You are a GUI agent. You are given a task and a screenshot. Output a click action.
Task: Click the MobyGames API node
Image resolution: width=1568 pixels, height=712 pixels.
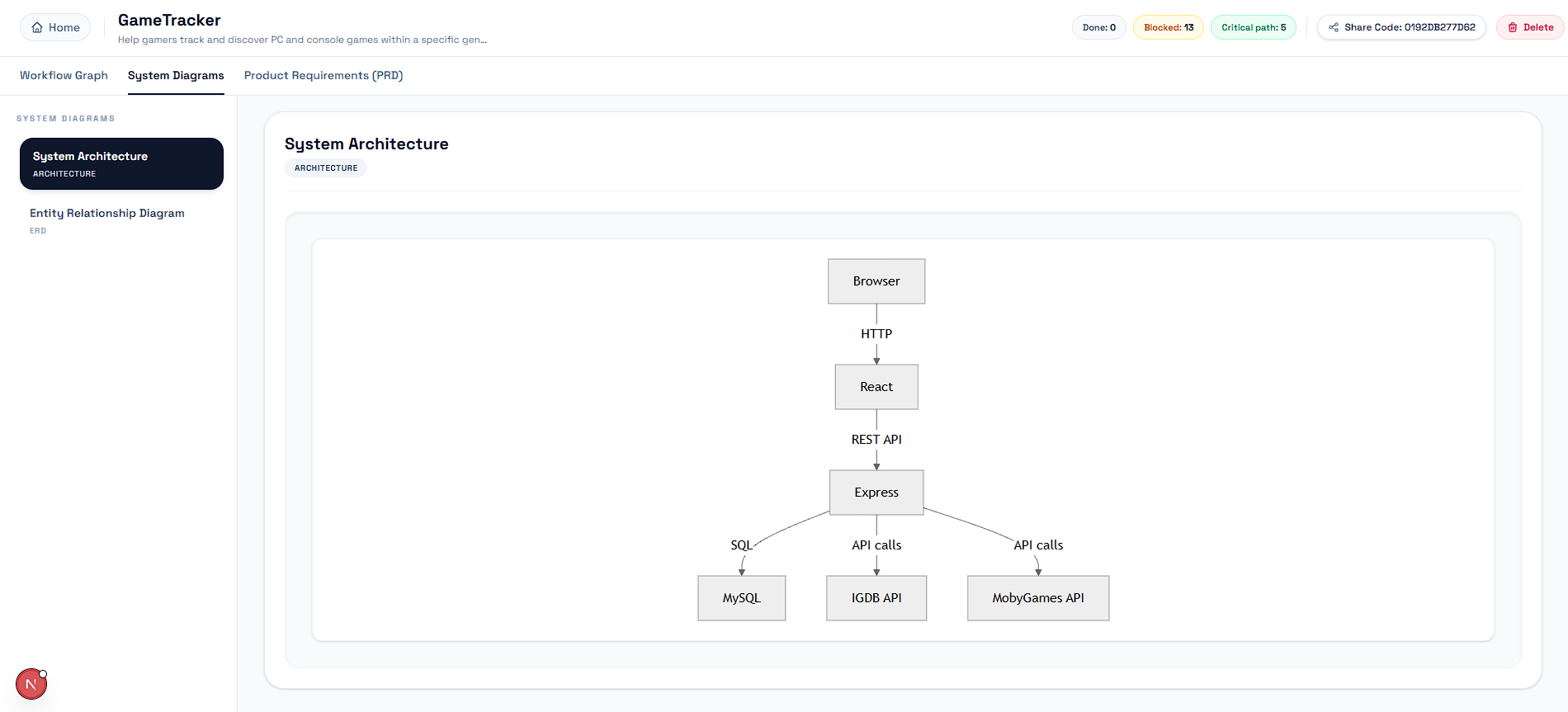[1038, 598]
